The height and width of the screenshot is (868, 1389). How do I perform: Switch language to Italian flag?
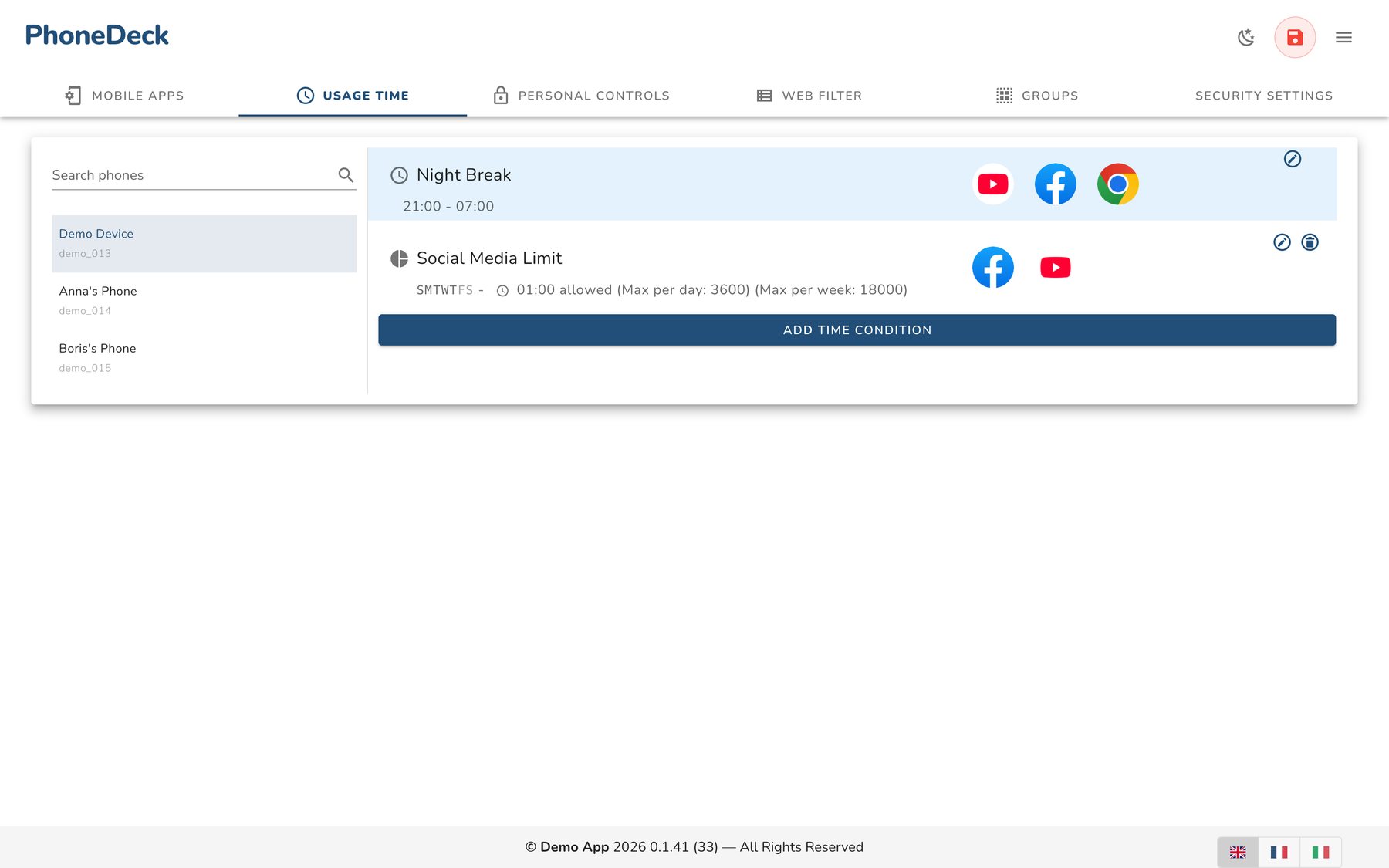point(1320,853)
